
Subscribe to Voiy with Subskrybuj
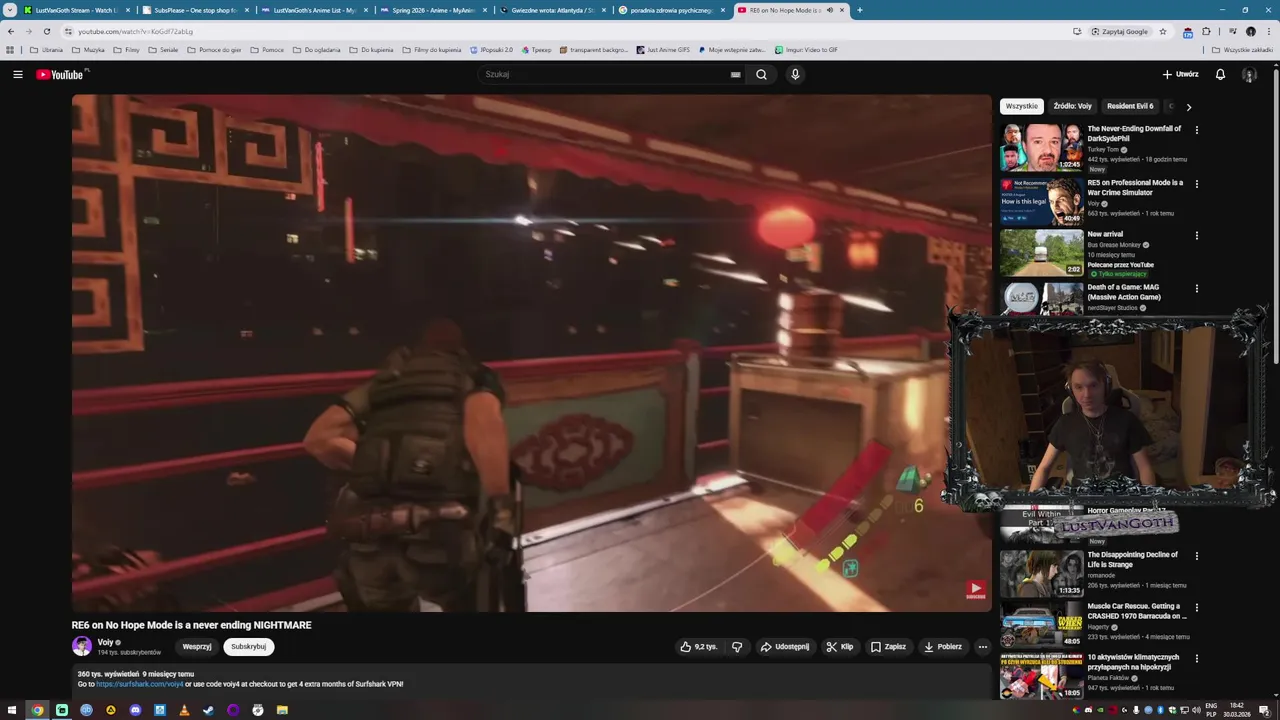point(248,647)
